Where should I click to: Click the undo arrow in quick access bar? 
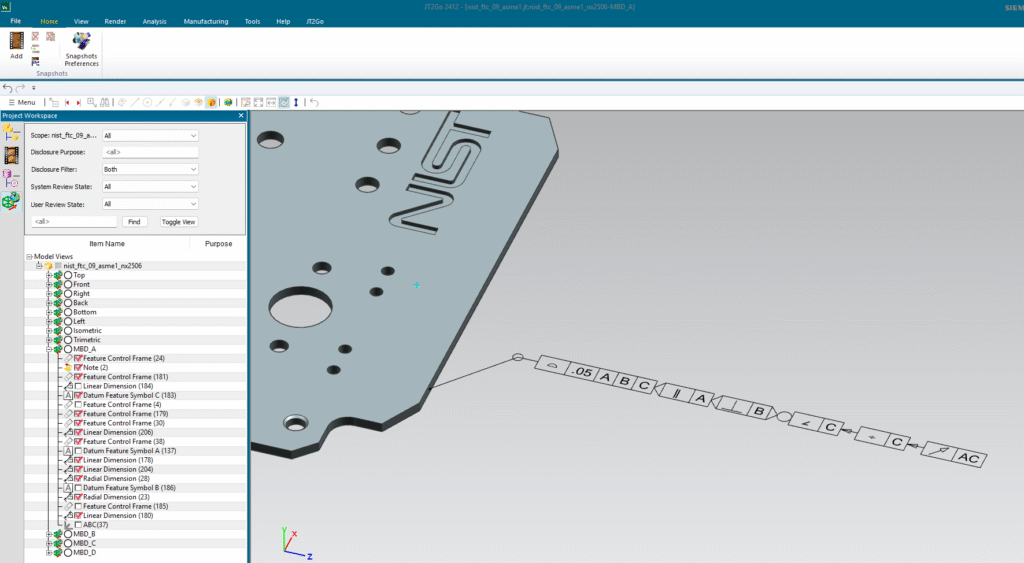(8, 88)
